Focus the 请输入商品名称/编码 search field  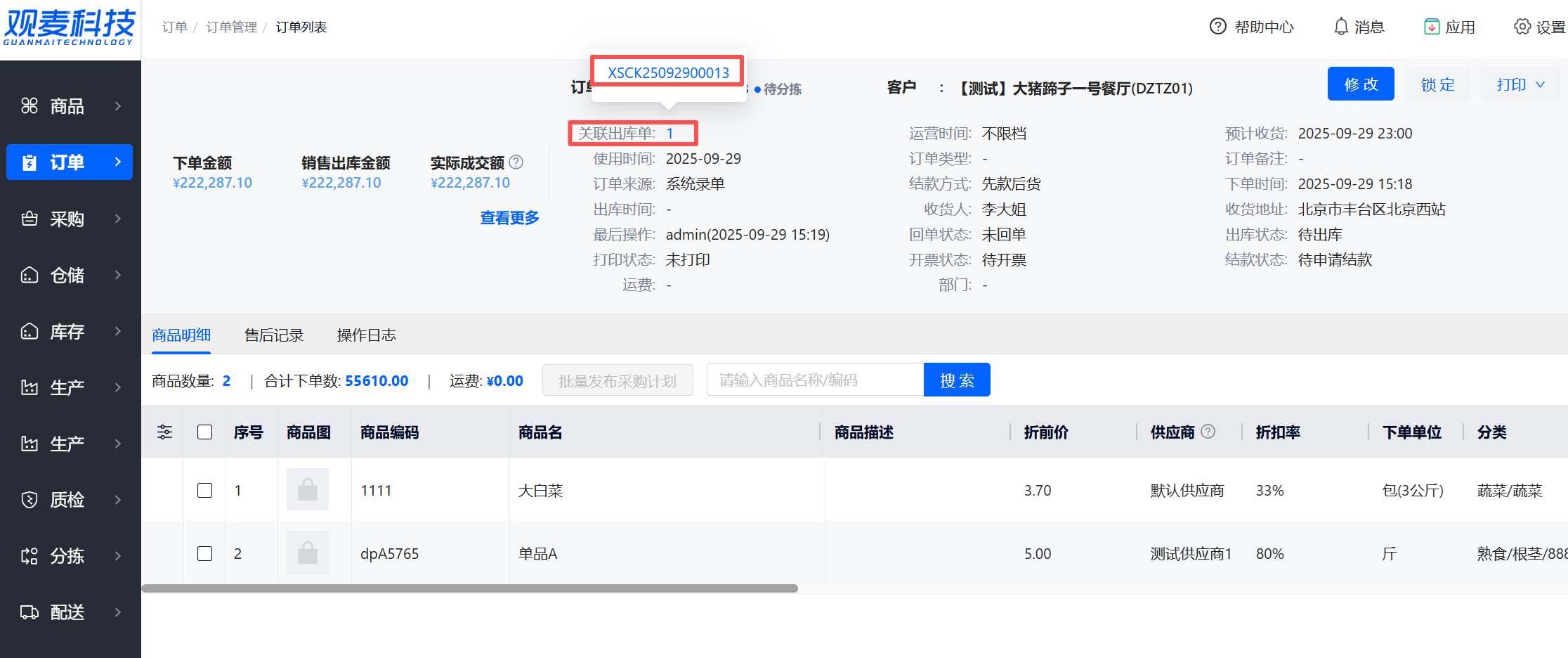(x=815, y=380)
